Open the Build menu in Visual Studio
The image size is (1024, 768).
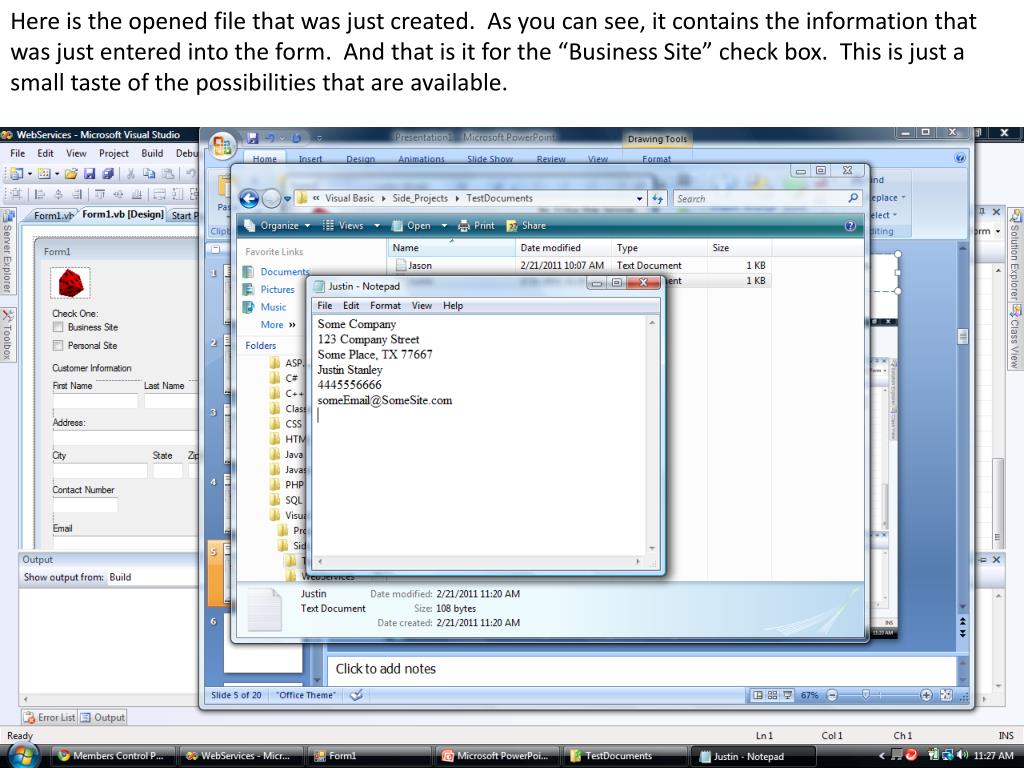(x=152, y=153)
